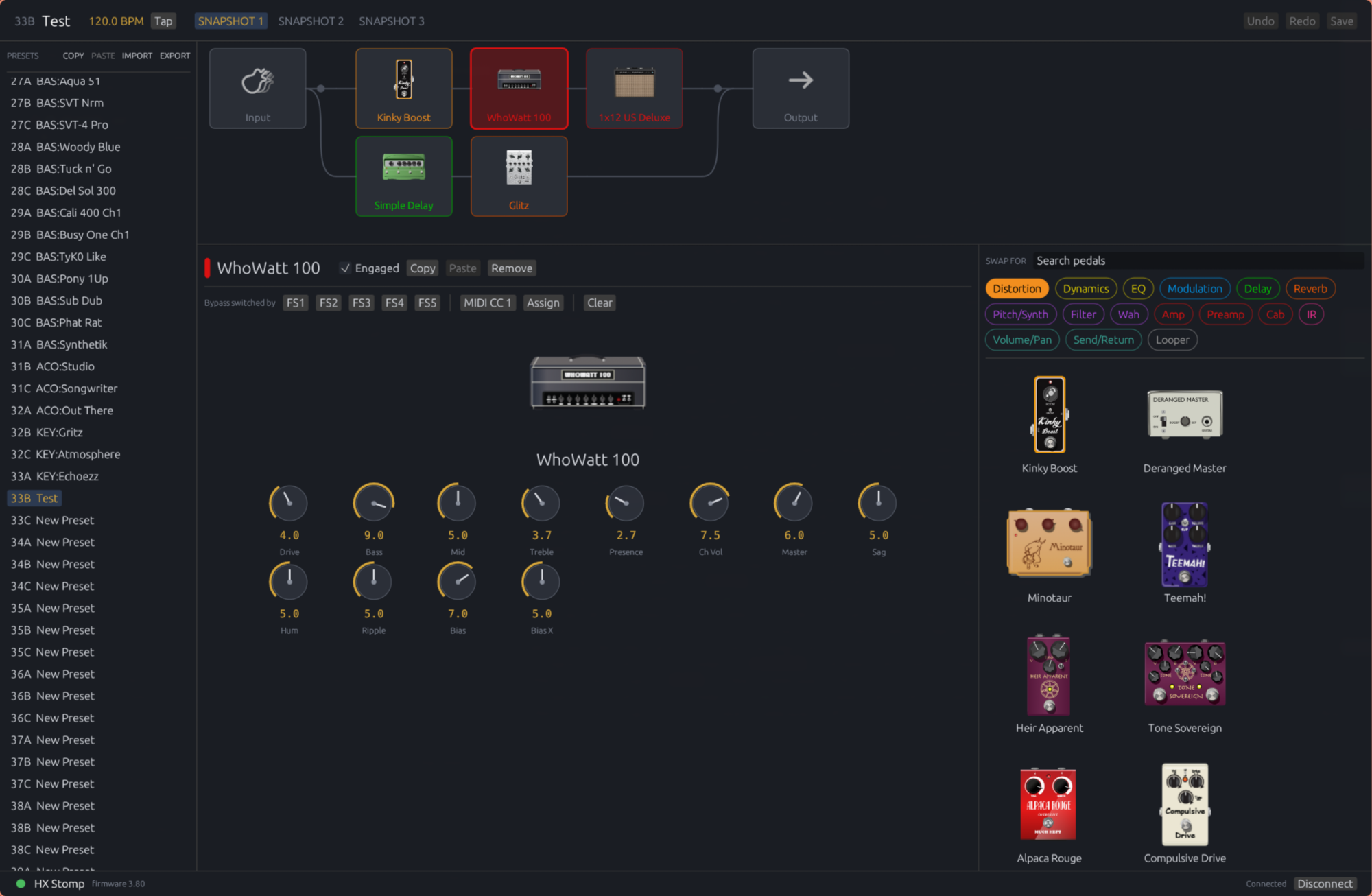Click IMPORT in presets panel
Image resolution: width=1372 pixels, height=896 pixels.
(x=137, y=56)
